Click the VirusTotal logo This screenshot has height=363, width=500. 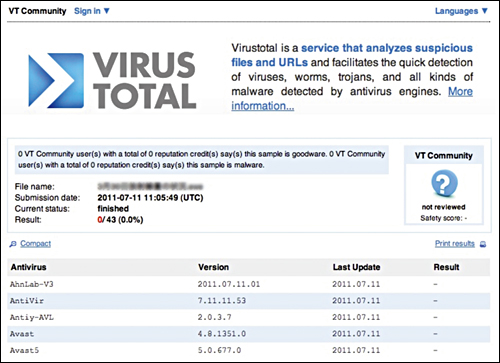point(112,81)
